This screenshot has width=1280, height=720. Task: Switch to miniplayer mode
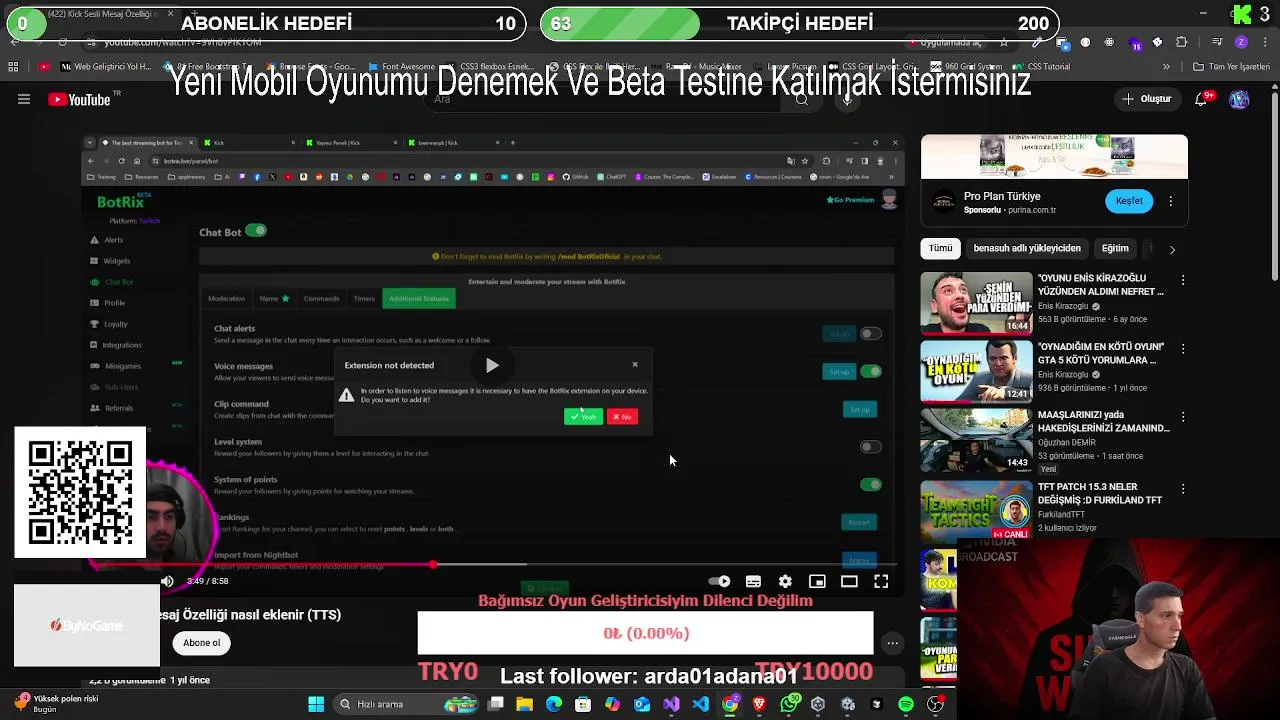[x=817, y=581]
